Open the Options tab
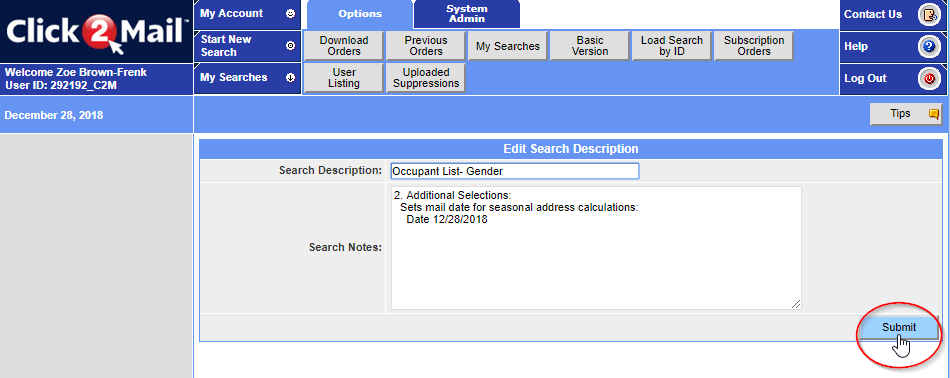This screenshot has height=378, width=950. coord(360,15)
